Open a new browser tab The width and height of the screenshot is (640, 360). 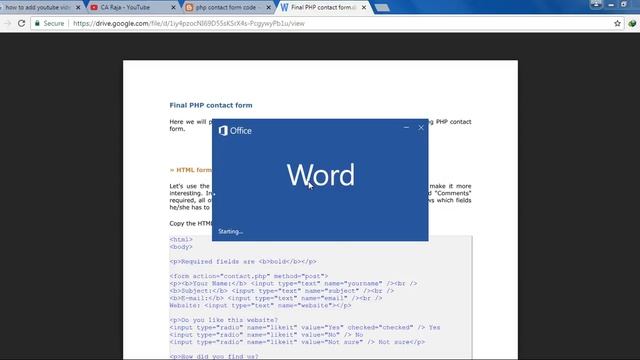pyautogui.click(x=382, y=8)
